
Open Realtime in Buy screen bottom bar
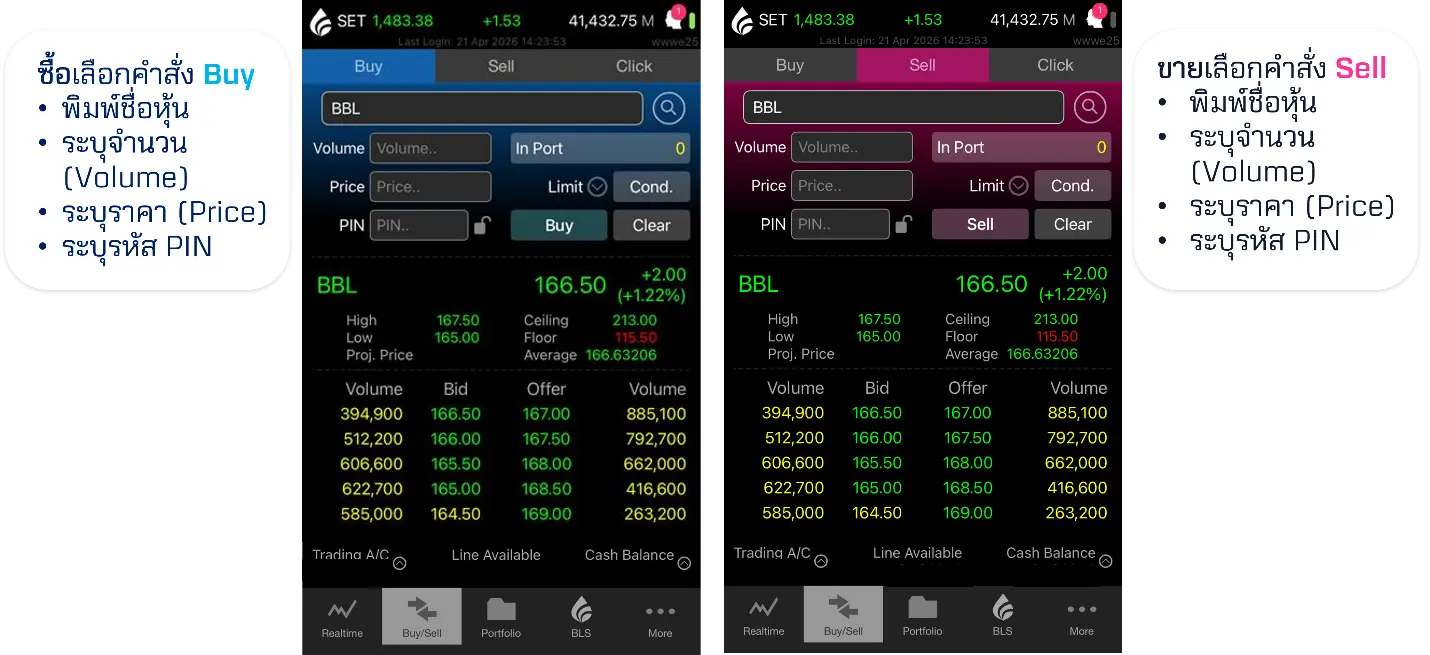click(x=342, y=617)
